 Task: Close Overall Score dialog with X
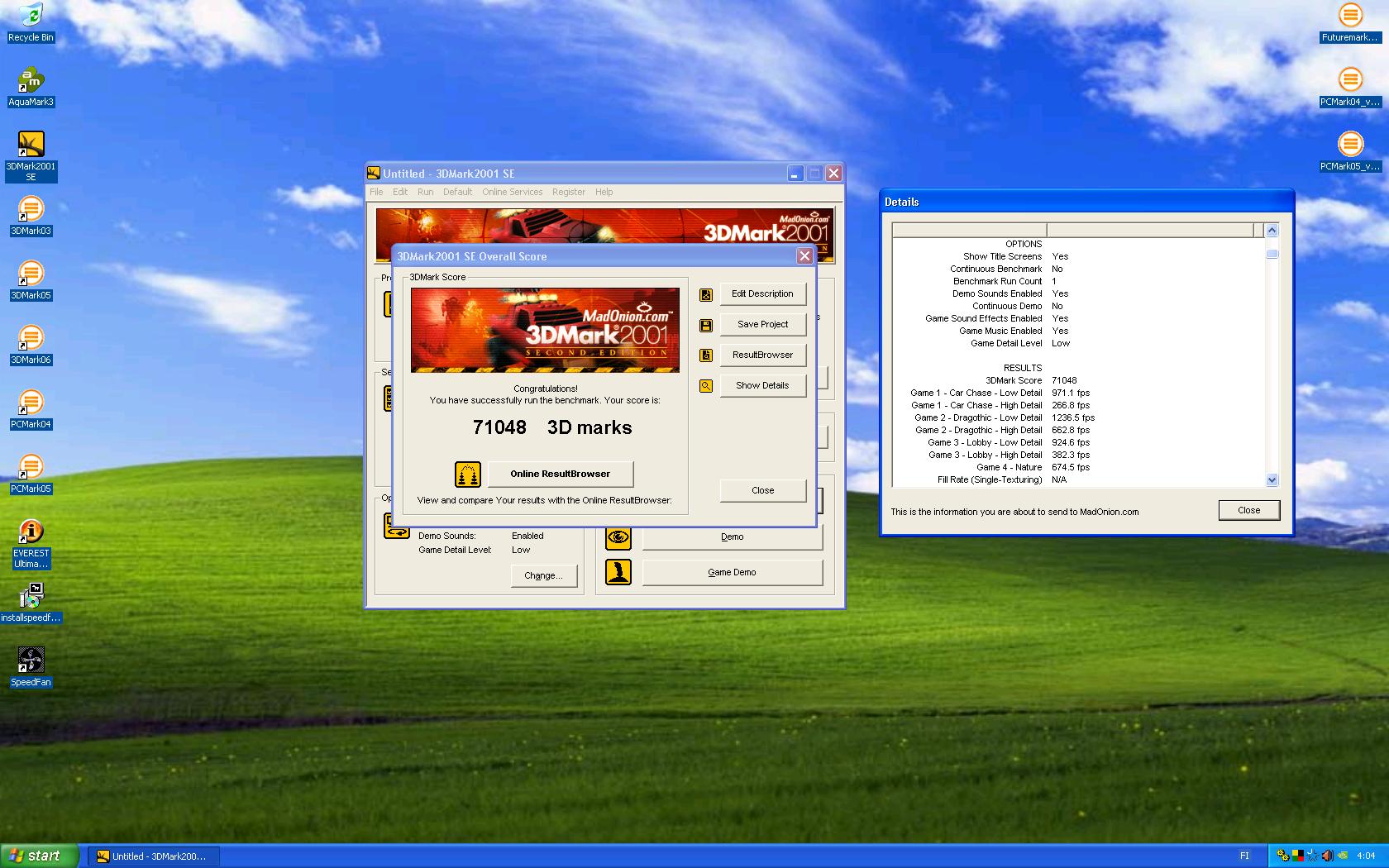804,256
